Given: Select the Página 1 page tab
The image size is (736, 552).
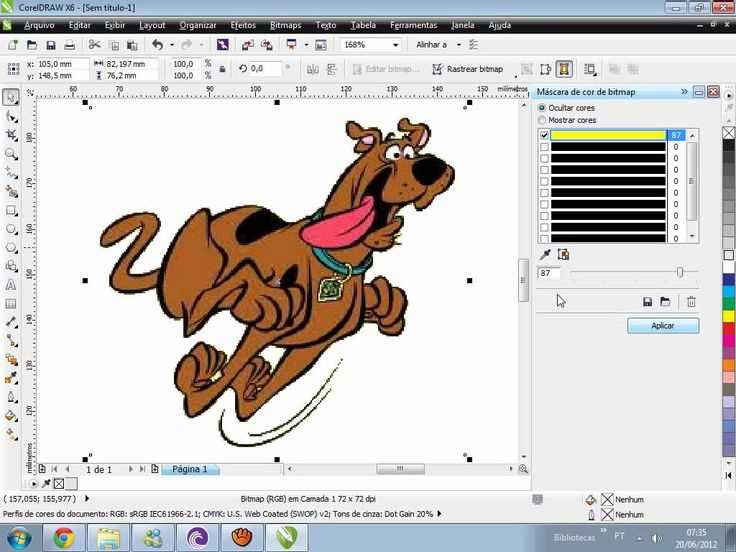Looking at the screenshot, I should pos(190,469).
